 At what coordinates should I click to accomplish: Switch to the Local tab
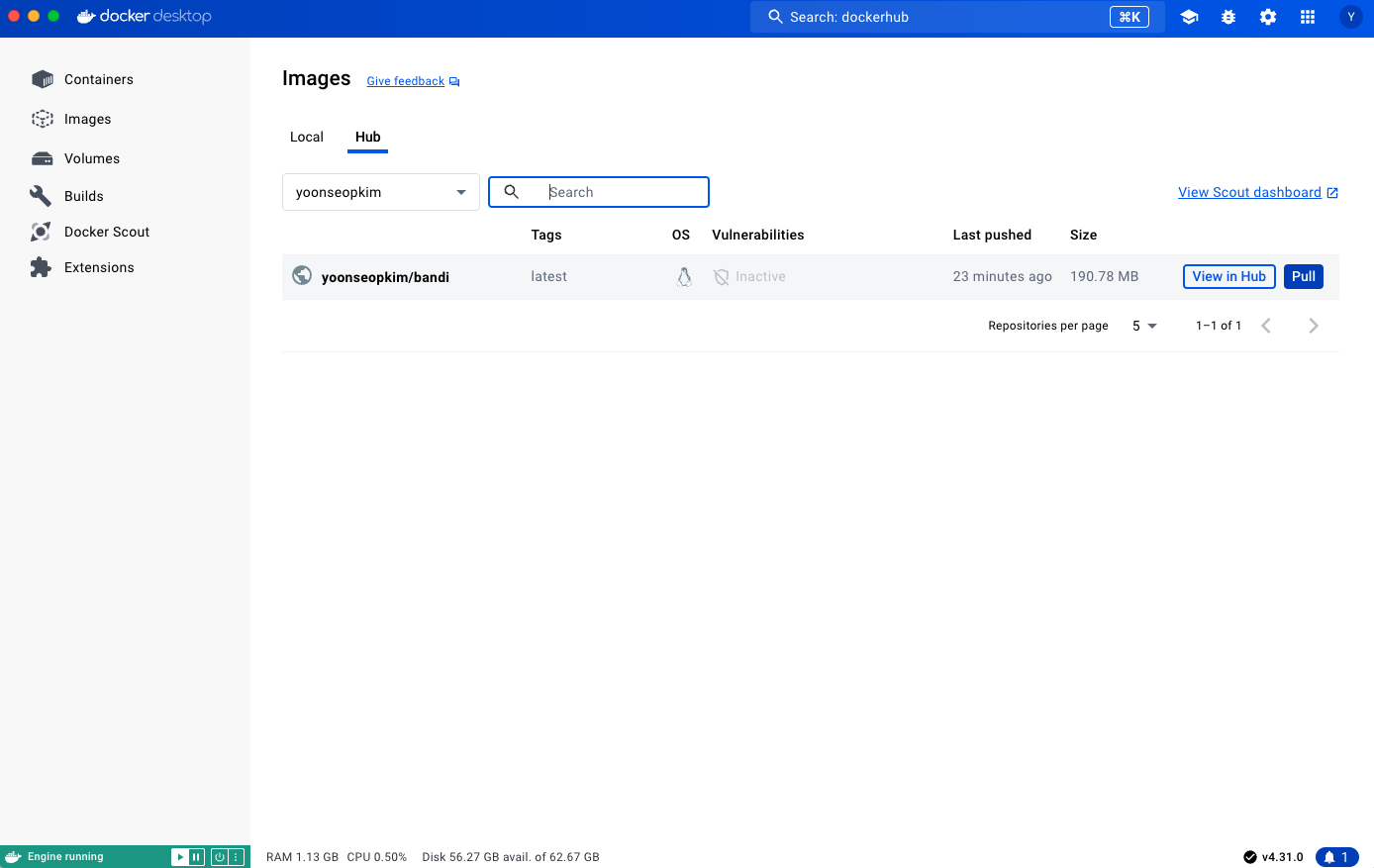(x=307, y=137)
